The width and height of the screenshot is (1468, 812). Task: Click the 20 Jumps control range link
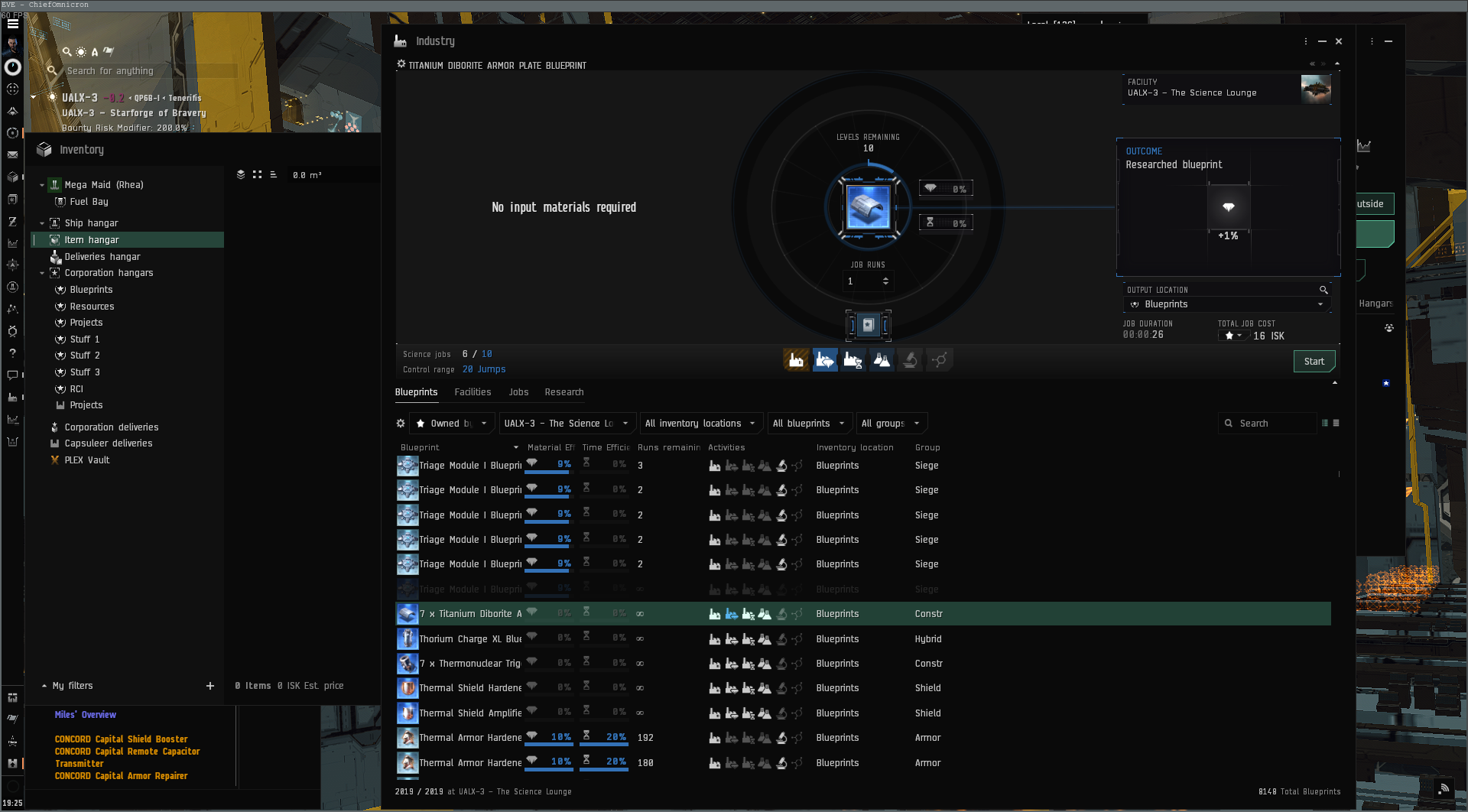click(484, 369)
